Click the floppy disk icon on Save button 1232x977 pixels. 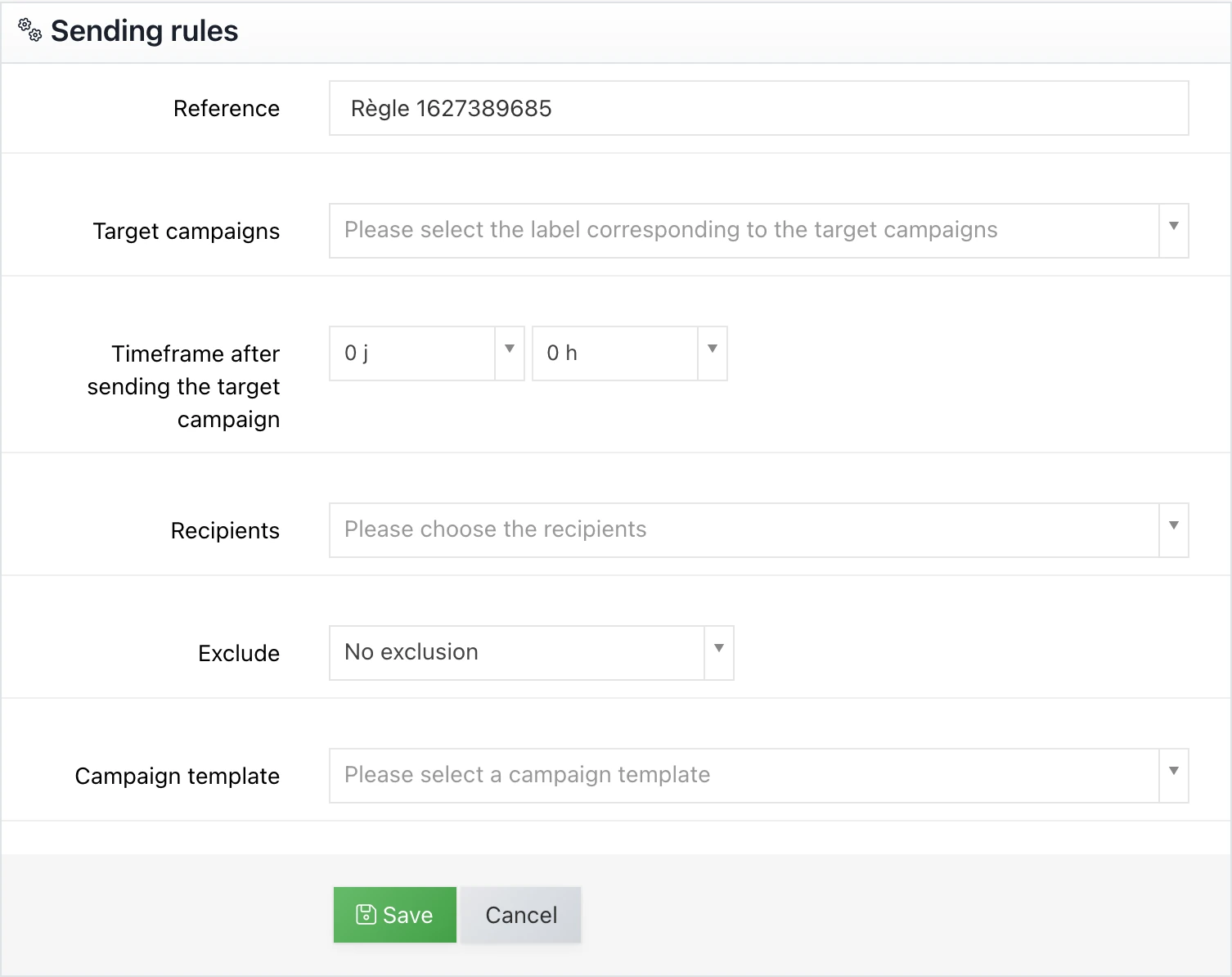(x=366, y=914)
